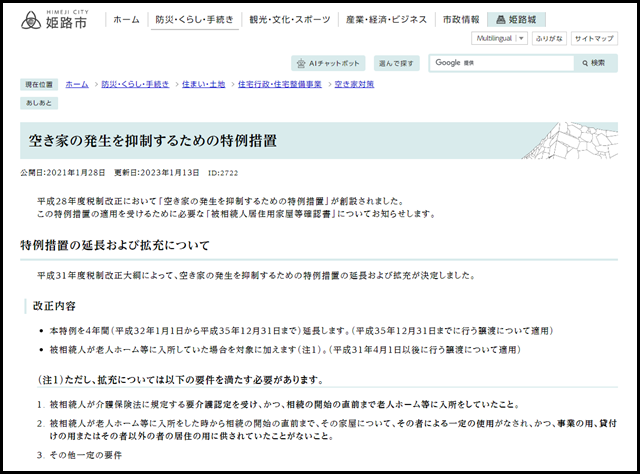Click the magnifier icon in 検索 button
The width and height of the screenshot is (640, 474).
[585, 63]
